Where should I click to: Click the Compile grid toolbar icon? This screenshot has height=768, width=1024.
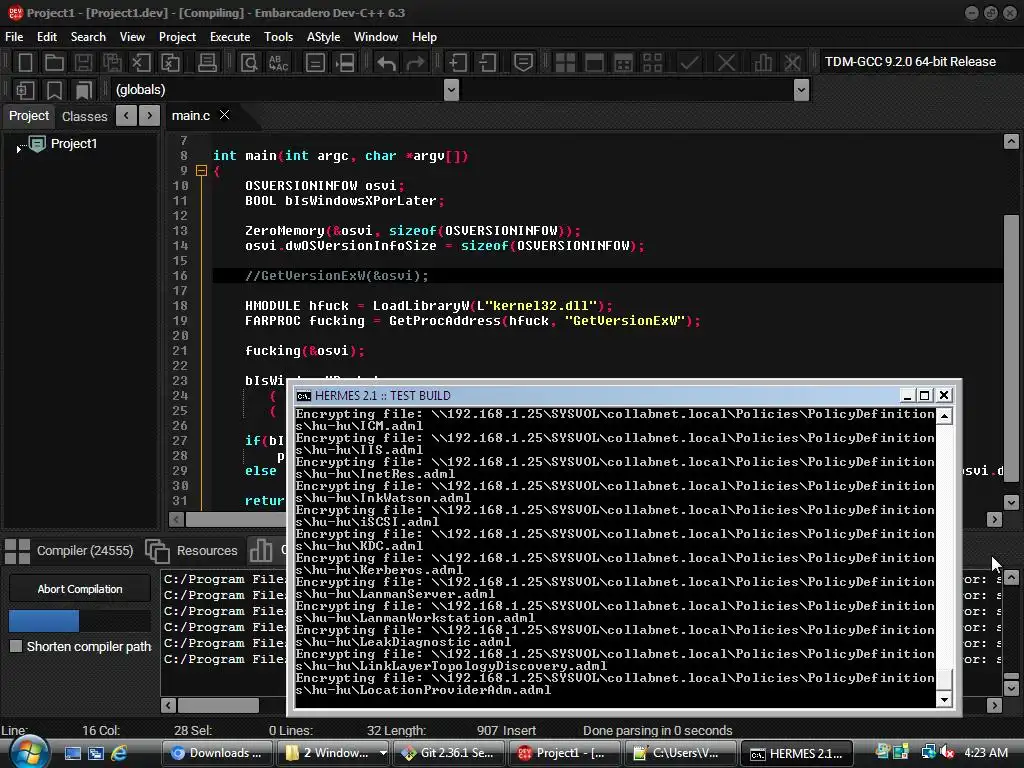[x=565, y=62]
